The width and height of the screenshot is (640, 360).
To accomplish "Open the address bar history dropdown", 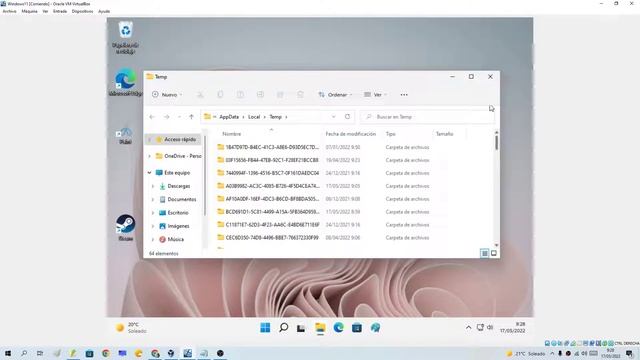I will point(333,117).
